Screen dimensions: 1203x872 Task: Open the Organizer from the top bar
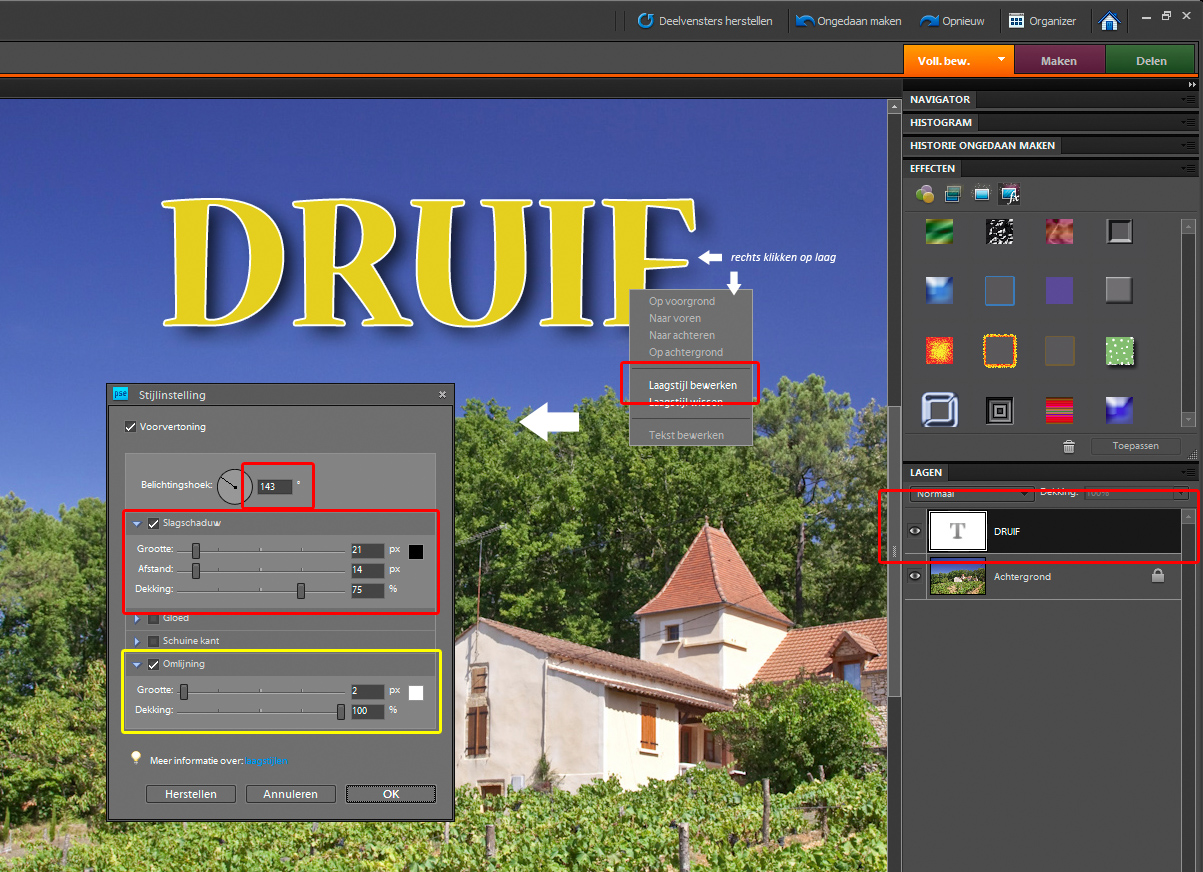click(x=1041, y=20)
